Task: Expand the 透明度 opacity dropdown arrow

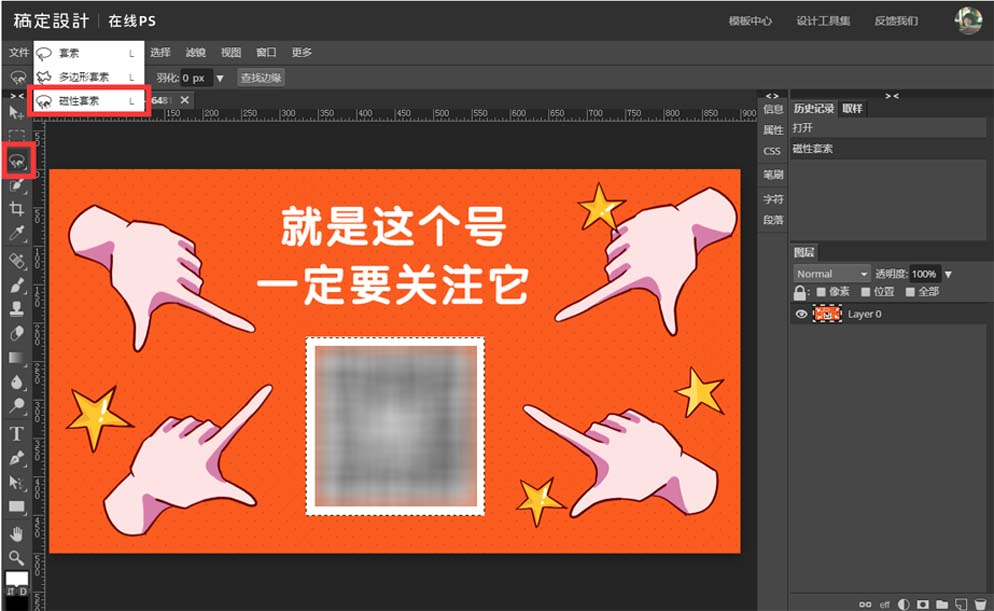Action: pos(948,274)
